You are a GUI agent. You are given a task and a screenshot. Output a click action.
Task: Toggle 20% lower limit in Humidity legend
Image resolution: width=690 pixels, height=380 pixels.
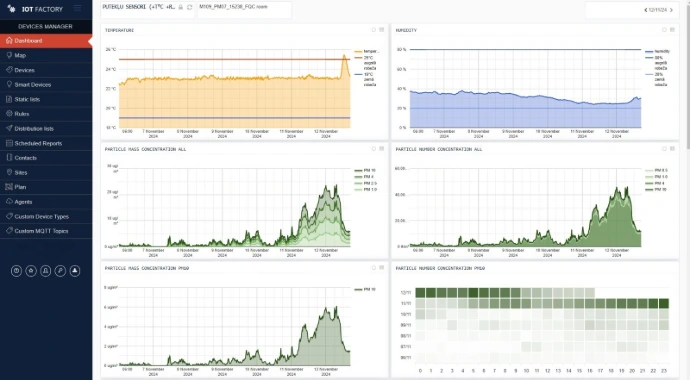point(657,80)
